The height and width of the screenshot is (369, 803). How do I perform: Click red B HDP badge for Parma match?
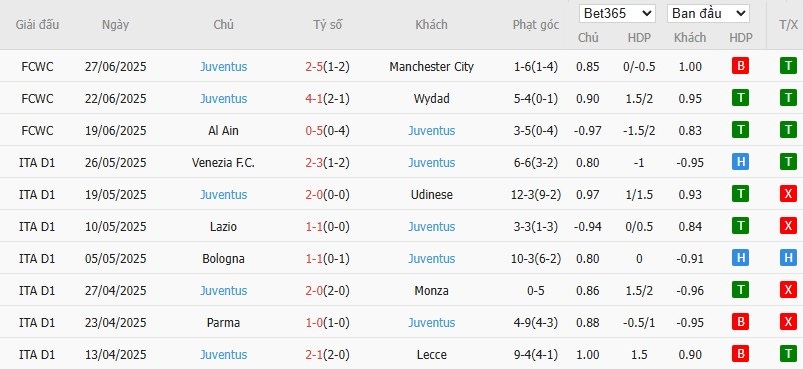coord(740,322)
